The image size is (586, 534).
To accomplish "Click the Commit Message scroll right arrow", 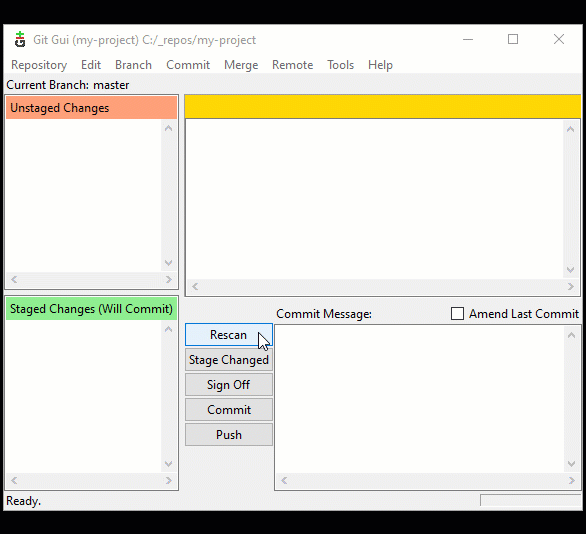I will pyautogui.click(x=571, y=481).
